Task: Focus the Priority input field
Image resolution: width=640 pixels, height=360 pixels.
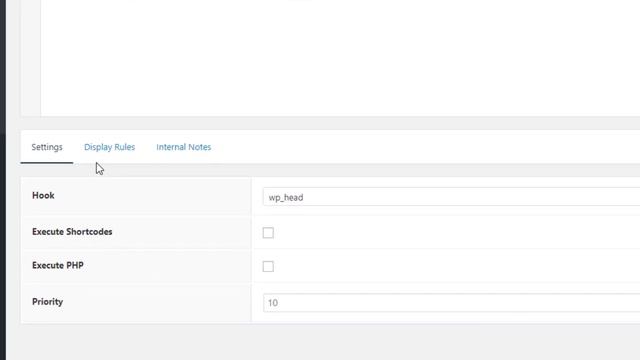Action: 451,303
